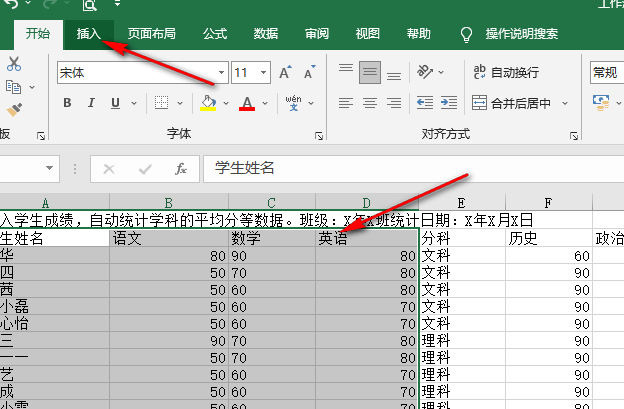Screen dimensions: 624x409
Task: Toggle Underline formatting
Action: pyautogui.click(x=115, y=103)
